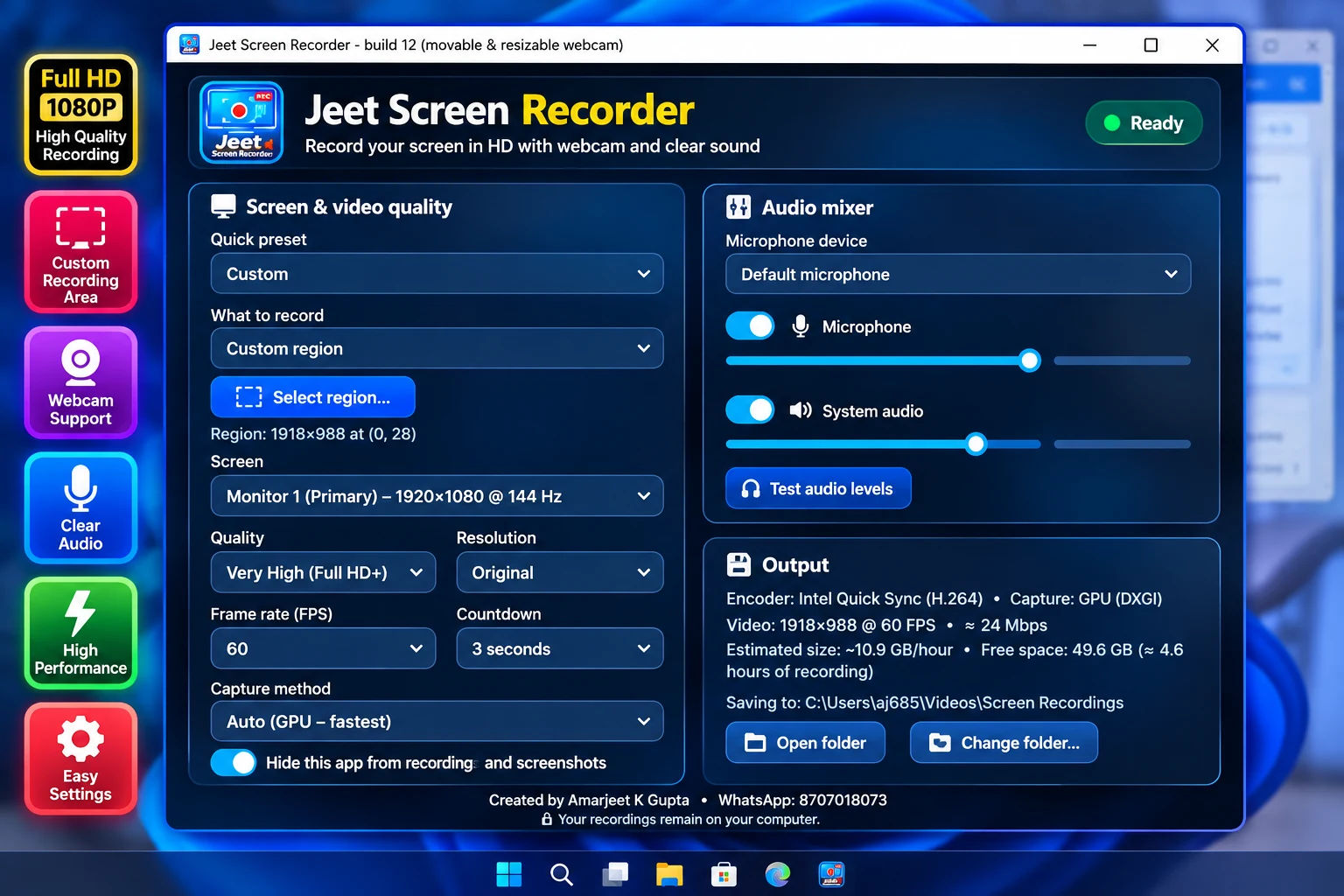Screen dimensions: 1344x896
Task: Click the Open folder button
Action: [x=805, y=743]
